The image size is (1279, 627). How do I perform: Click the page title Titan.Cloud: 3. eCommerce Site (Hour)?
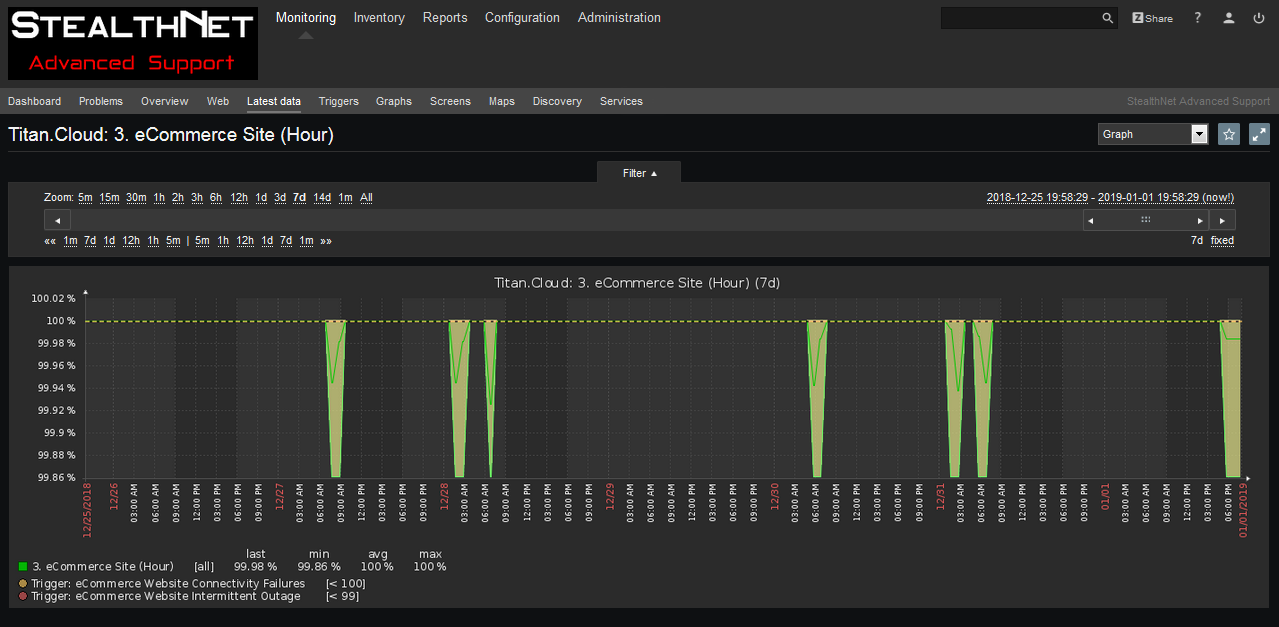tap(171, 134)
